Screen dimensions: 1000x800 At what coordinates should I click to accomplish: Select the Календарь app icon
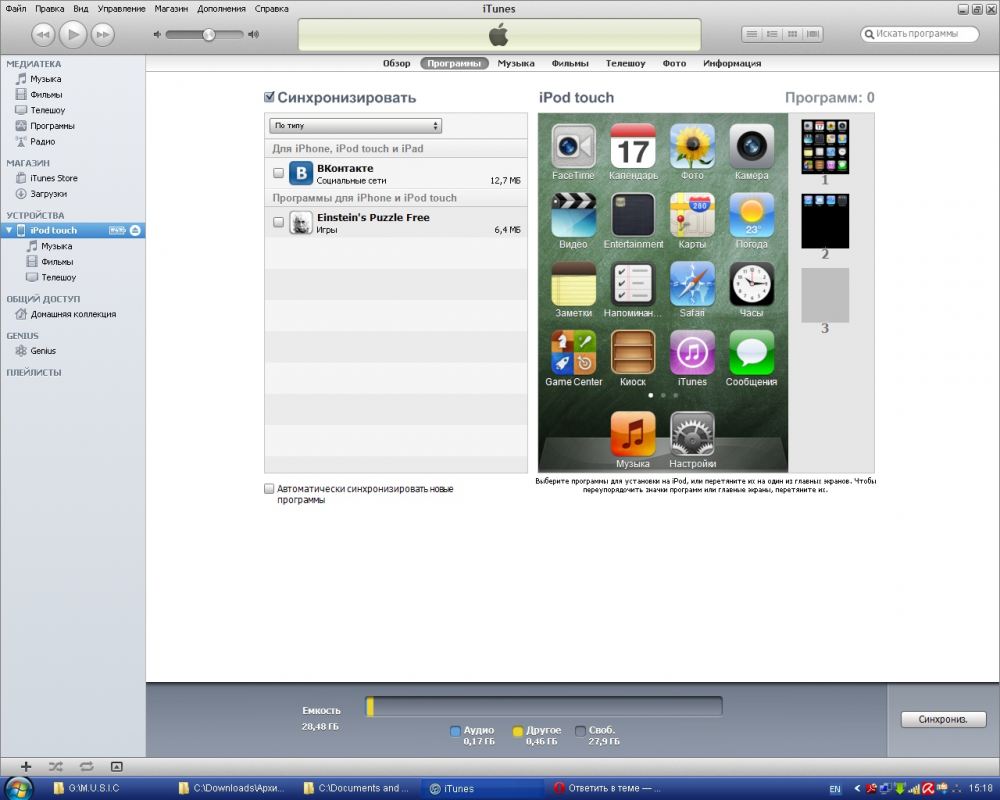click(633, 147)
